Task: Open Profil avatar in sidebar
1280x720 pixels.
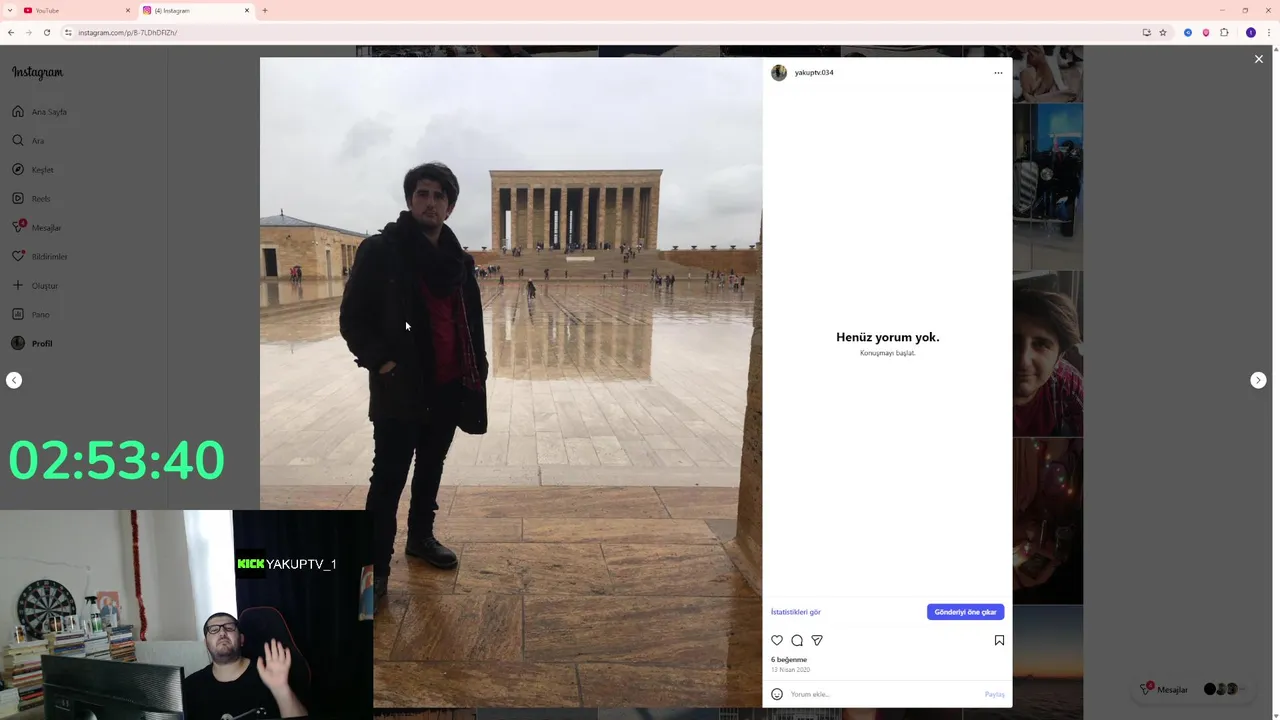Action: pos(18,343)
